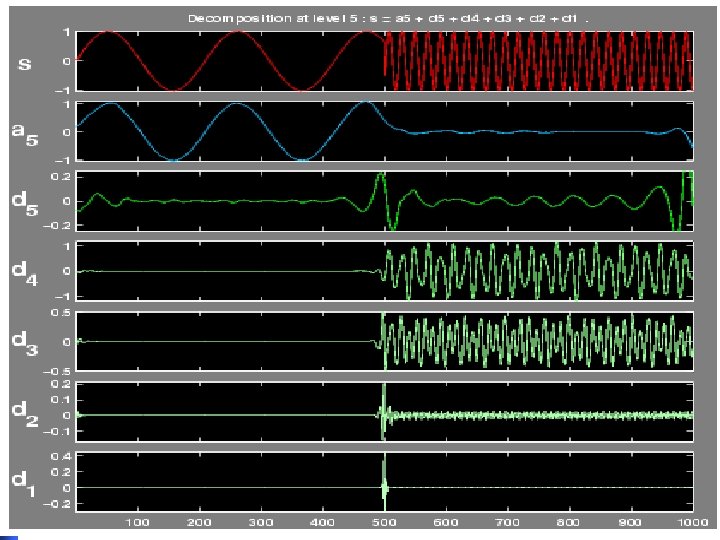Viewport: 720px width, 540px height.
Task: Click the '0.1' y-axis label of d2
Action: pyautogui.click(x=61, y=399)
